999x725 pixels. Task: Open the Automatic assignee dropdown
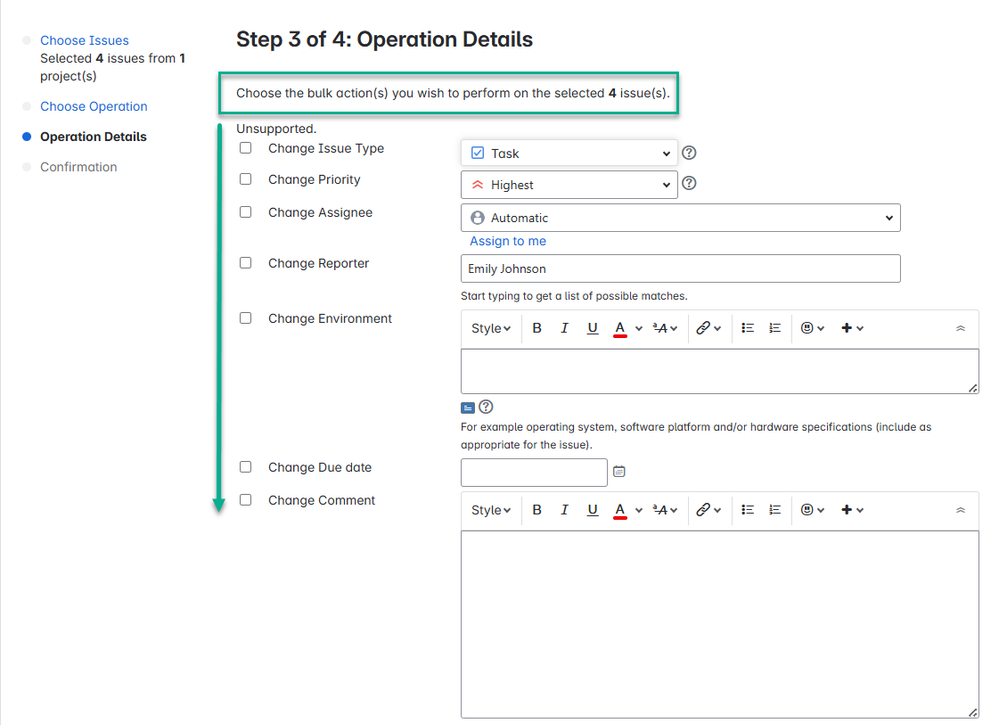680,218
